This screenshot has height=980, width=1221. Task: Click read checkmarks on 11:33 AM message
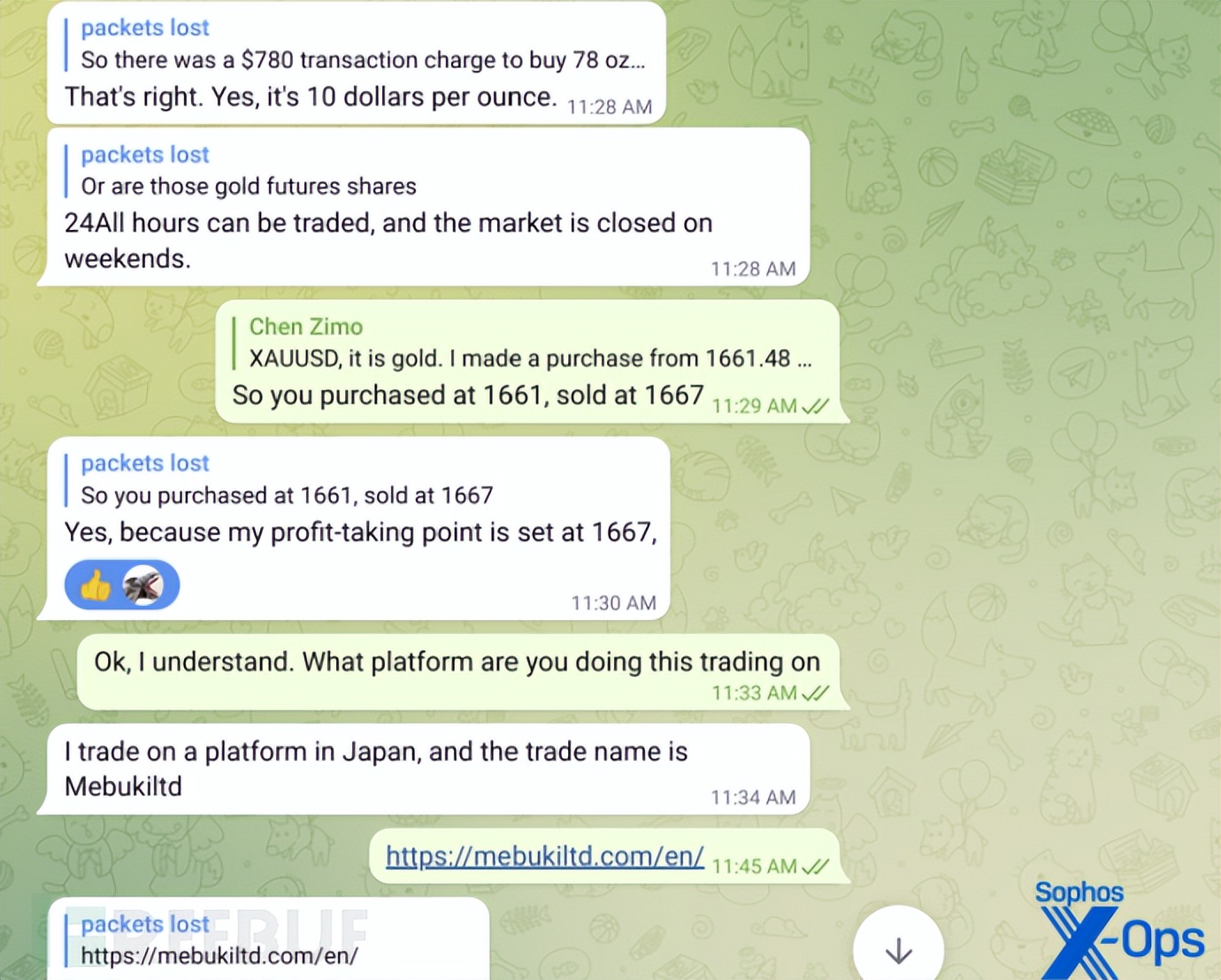pyautogui.click(x=815, y=693)
